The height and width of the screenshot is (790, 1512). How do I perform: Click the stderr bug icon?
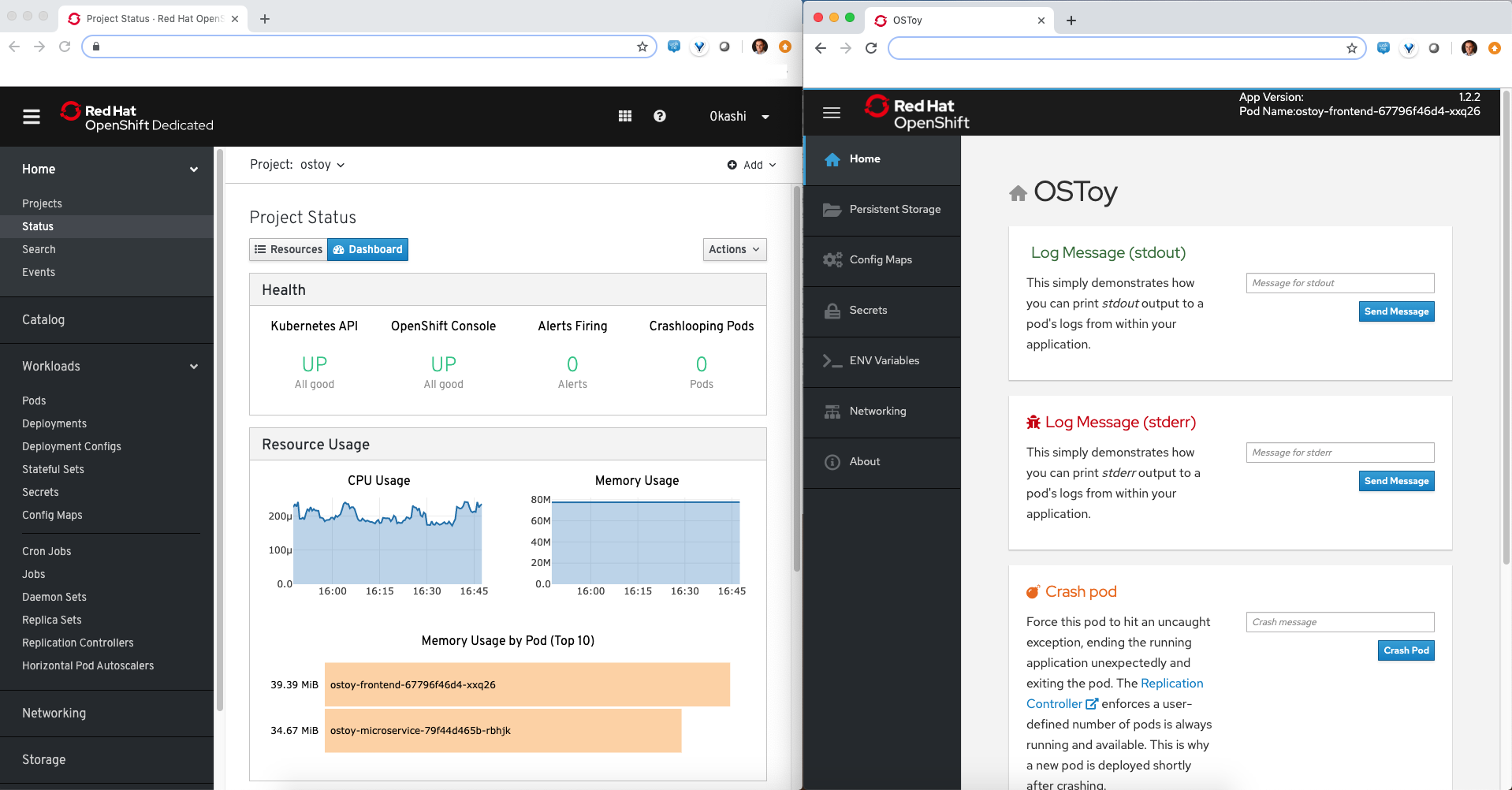click(1033, 423)
